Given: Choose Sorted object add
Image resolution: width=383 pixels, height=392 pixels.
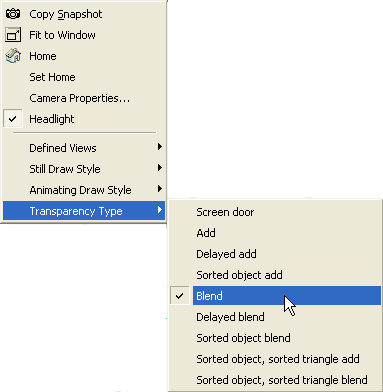Looking at the screenshot, I should 275,275.
